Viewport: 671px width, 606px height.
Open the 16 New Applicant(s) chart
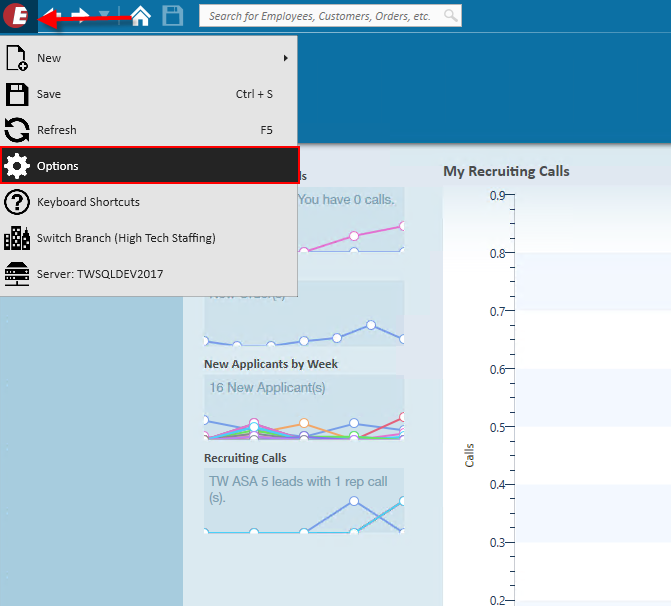304,407
